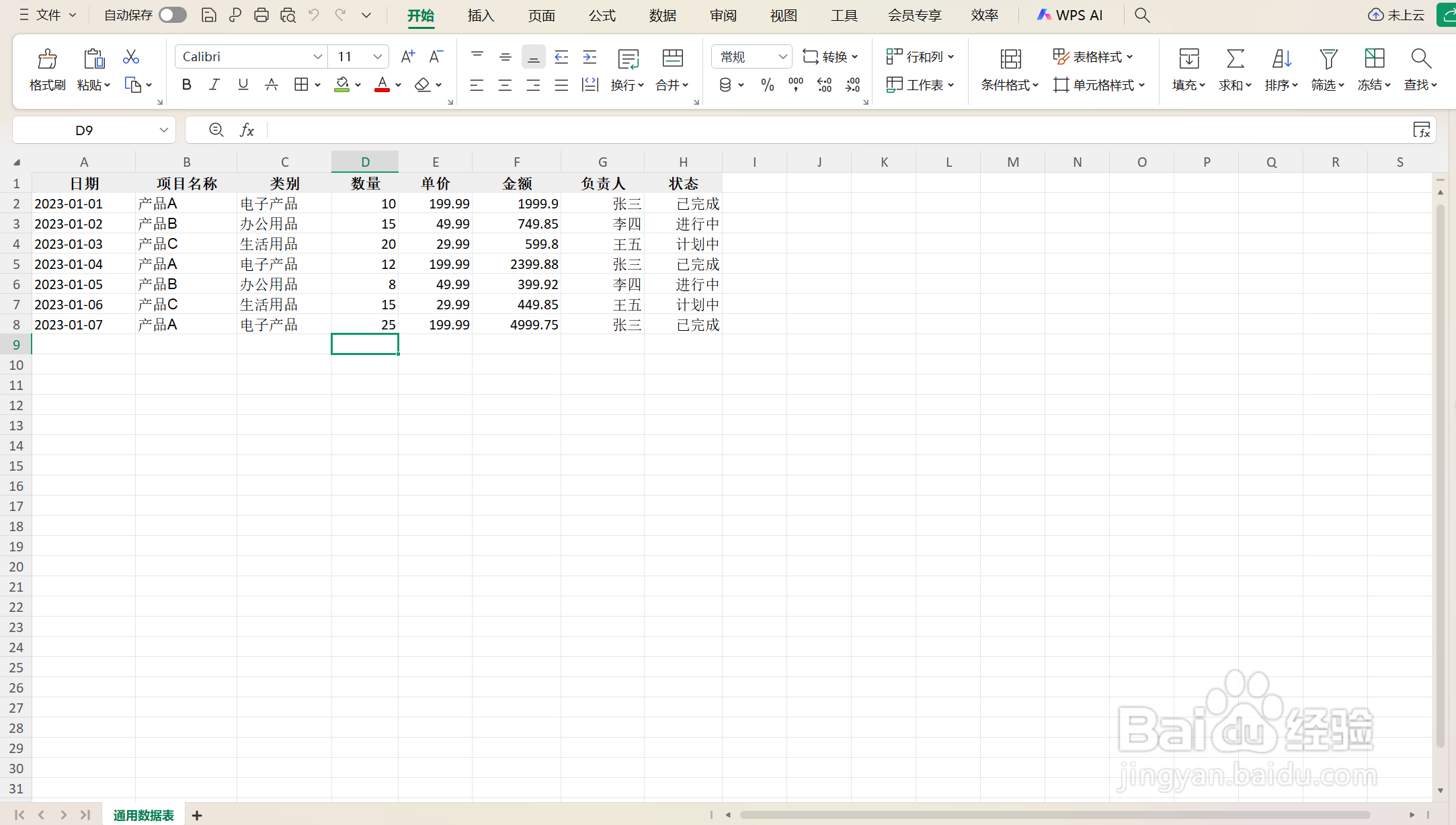Click the Percent style icon
Screen dimensions: 1456x825
click(x=767, y=85)
